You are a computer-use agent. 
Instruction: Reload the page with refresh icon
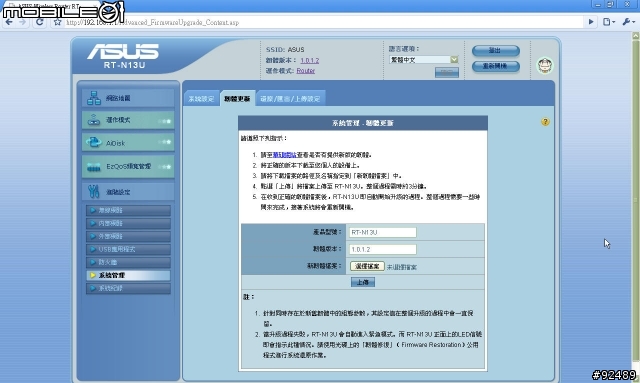(40, 22)
